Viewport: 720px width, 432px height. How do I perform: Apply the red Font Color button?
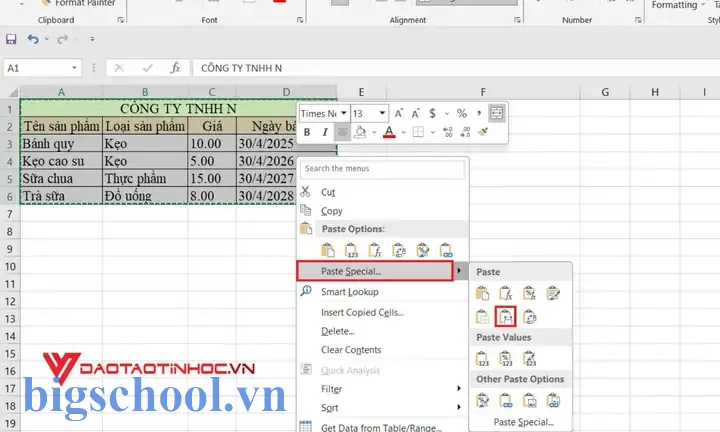tap(389, 132)
